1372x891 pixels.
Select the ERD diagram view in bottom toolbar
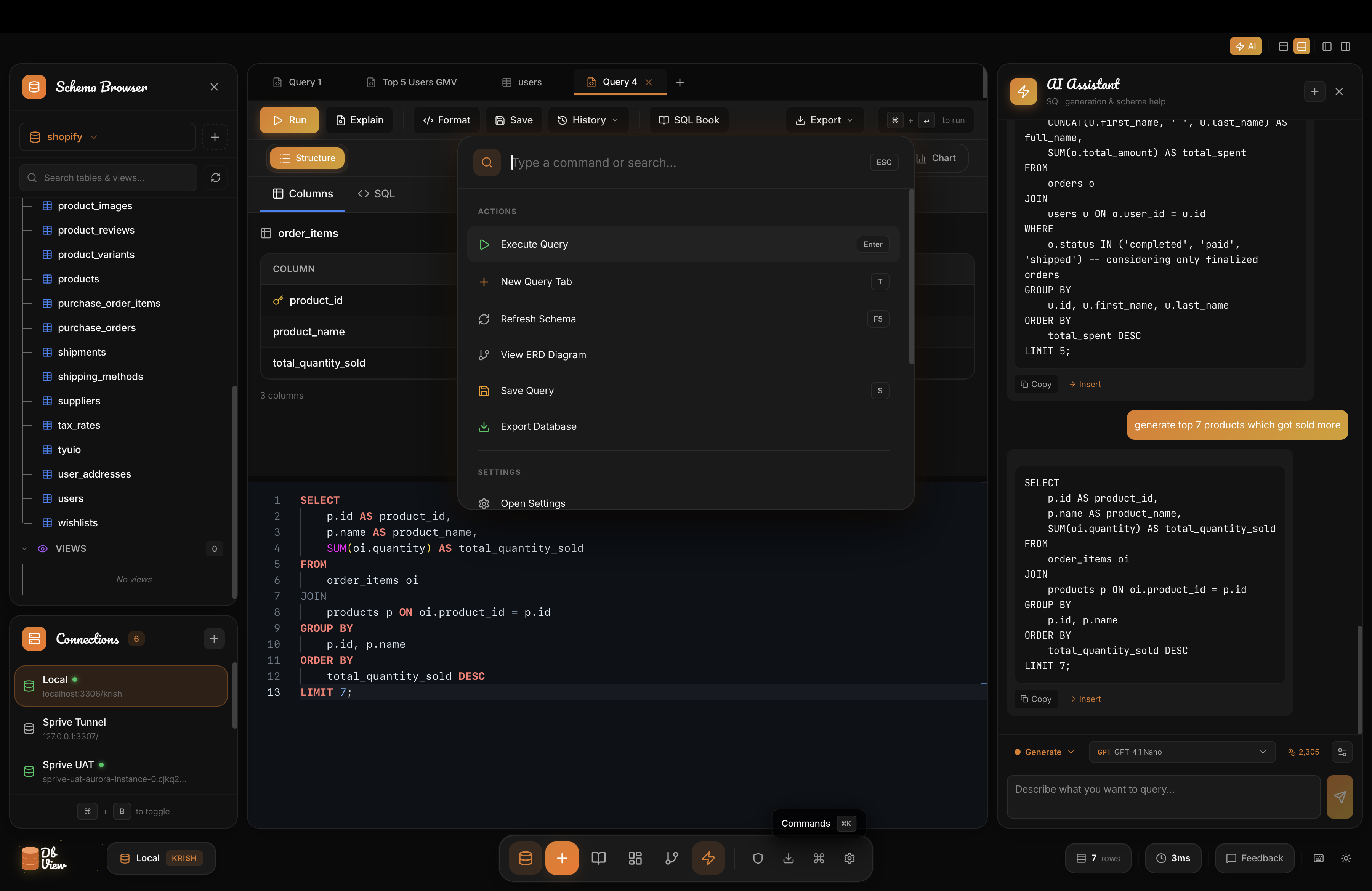[x=671, y=858]
